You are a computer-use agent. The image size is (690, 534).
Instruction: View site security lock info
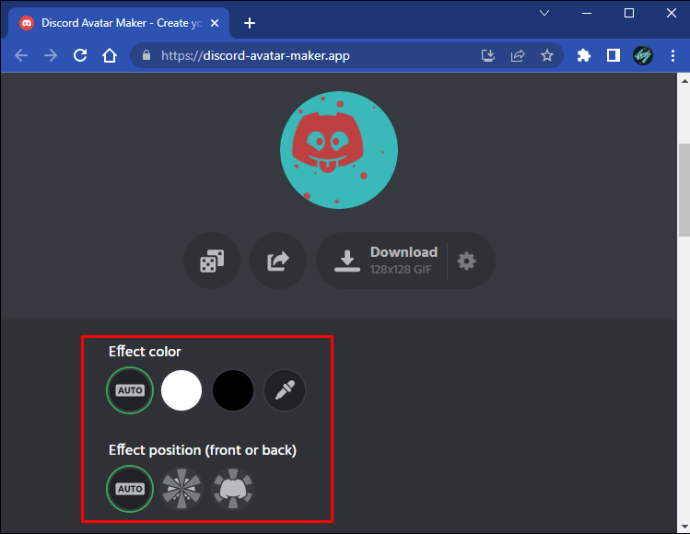click(x=147, y=55)
